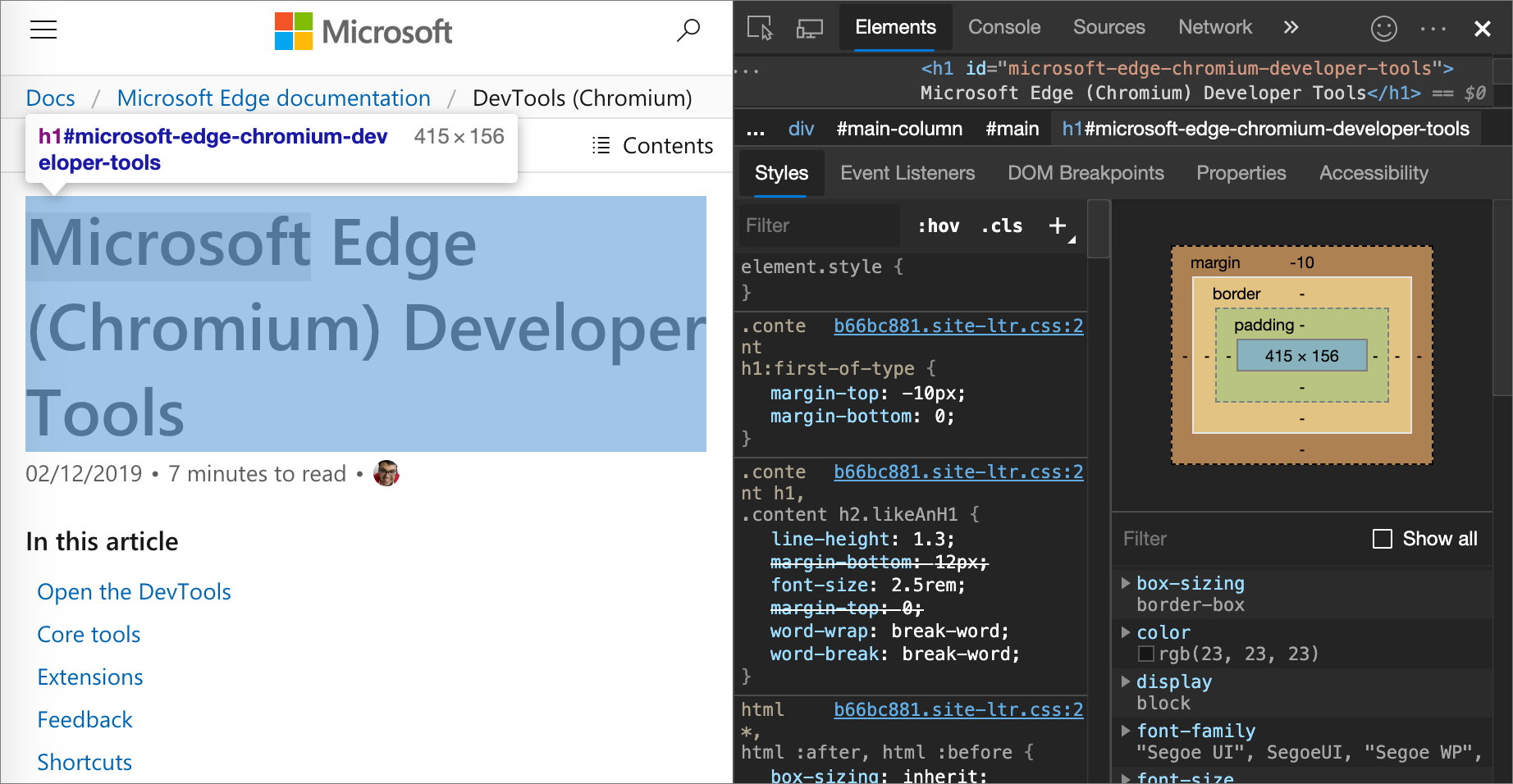
Task: Show more DevTools tabs chevron
Action: tap(1291, 28)
